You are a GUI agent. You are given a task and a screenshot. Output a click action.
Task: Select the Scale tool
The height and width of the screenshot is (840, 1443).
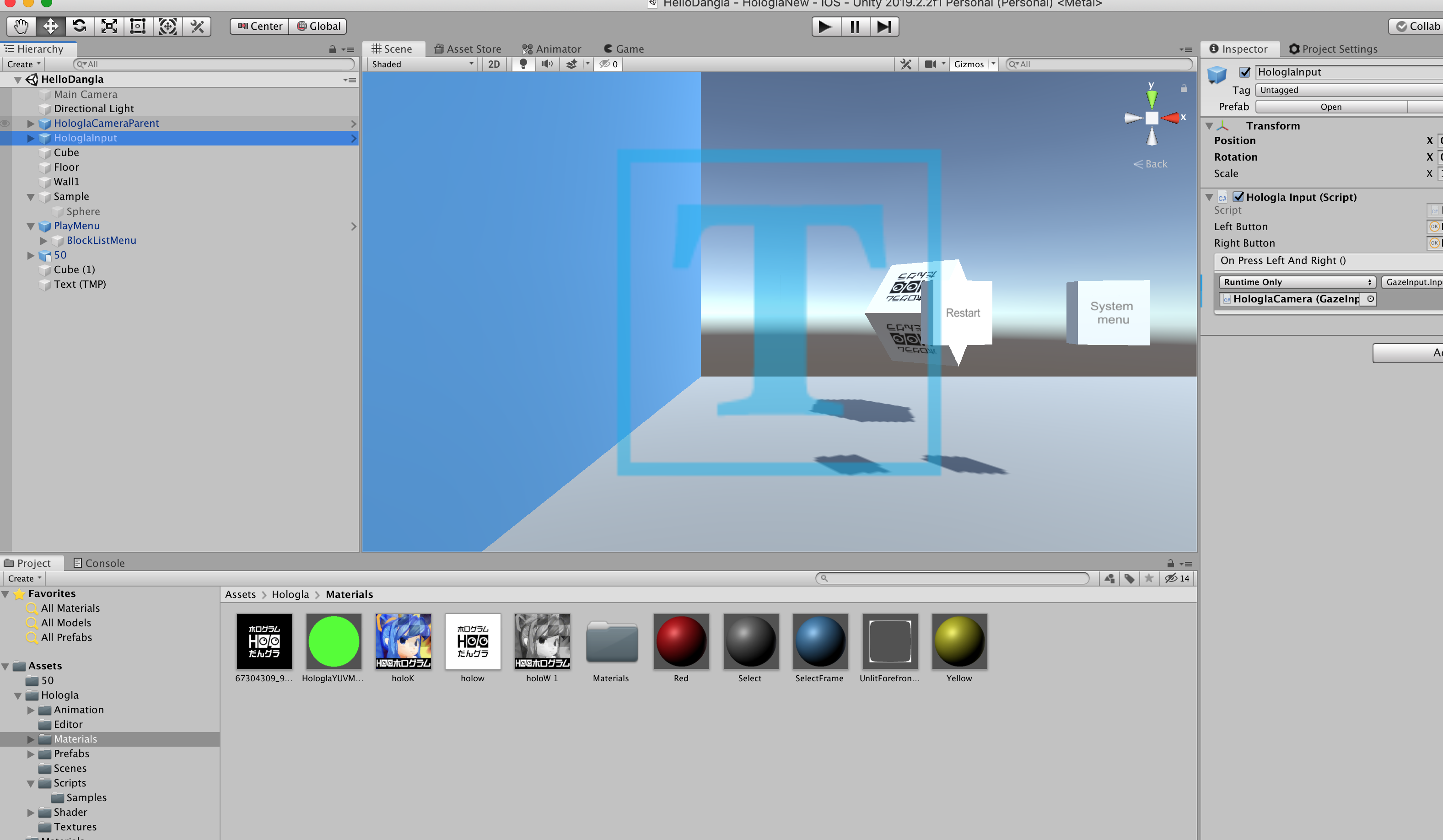[109, 27]
